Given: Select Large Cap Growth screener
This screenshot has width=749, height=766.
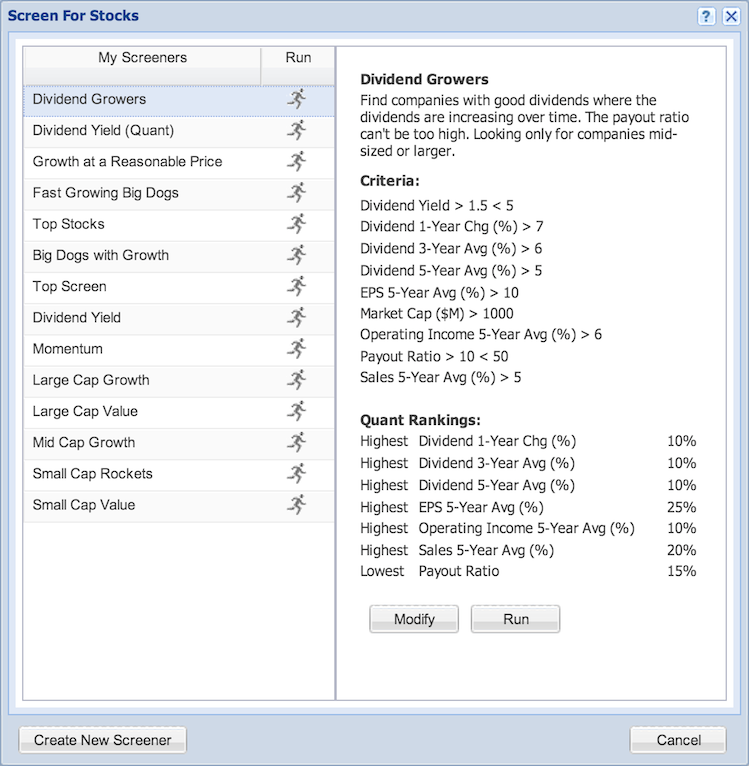Looking at the screenshot, I should [x=179, y=380].
